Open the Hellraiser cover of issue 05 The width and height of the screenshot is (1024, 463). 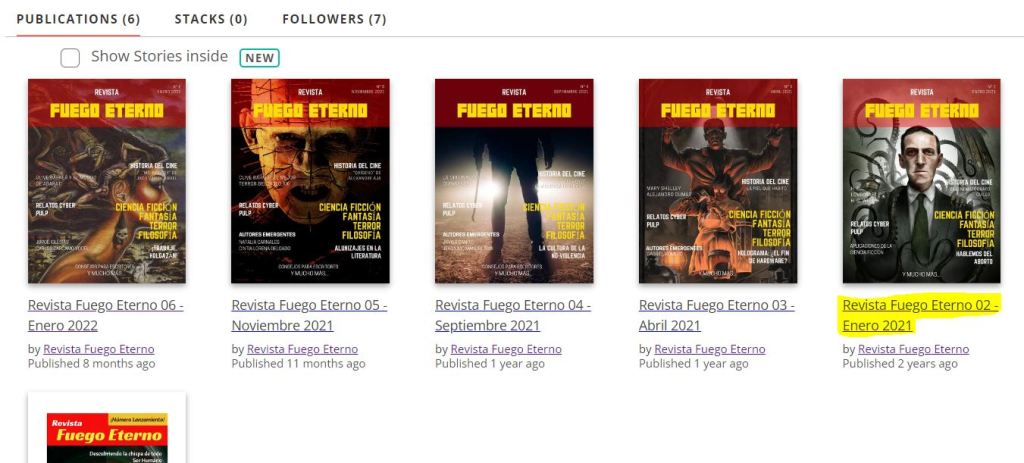pyautogui.click(x=310, y=181)
